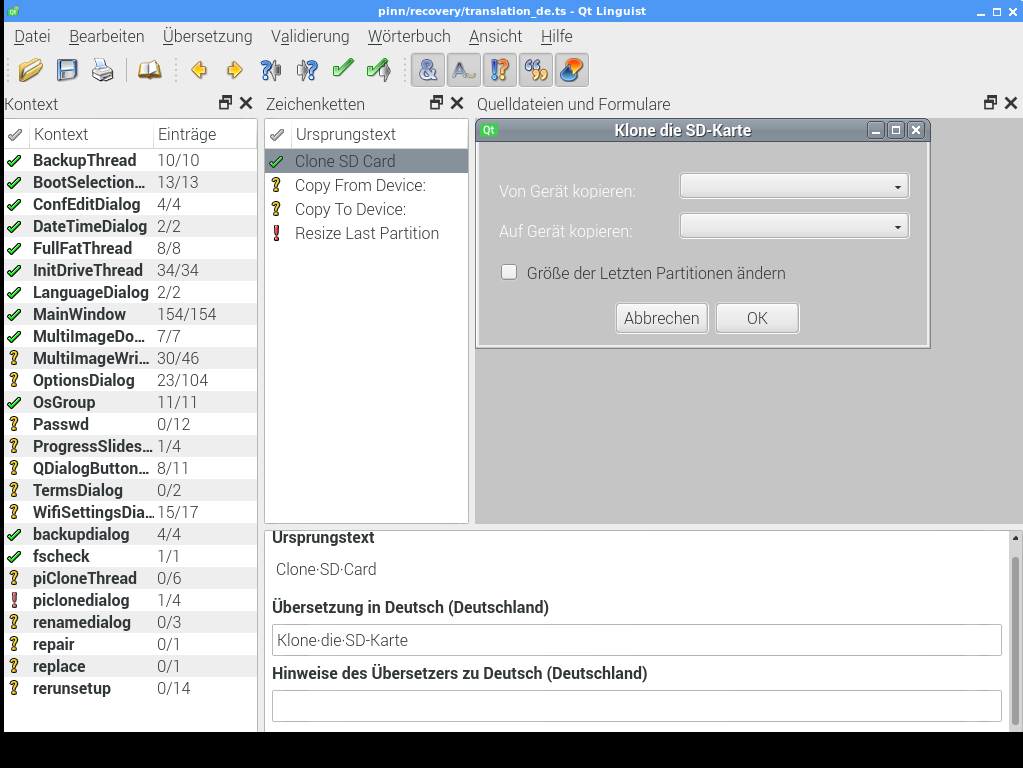Select the renamedialog context
Viewport: 1023px width, 768px height.
click(x=130, y=622)
